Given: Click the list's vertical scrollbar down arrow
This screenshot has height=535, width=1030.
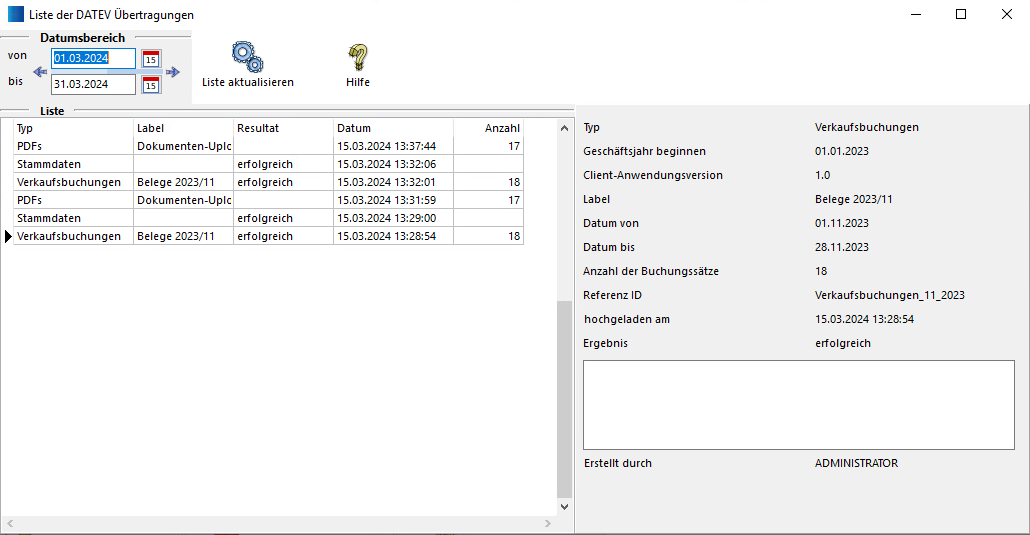Looking at the screenshot, I should point(565,507).
